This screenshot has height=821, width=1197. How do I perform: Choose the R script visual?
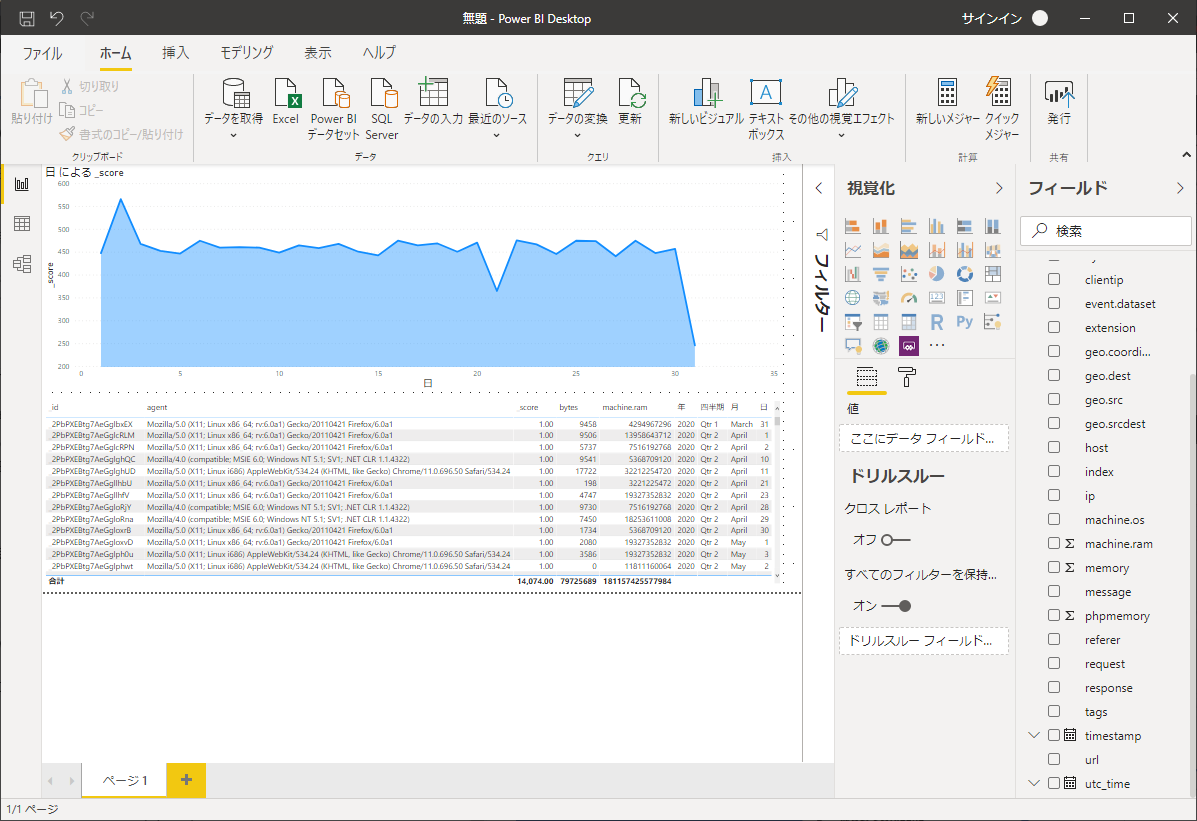tap(937, 322)
